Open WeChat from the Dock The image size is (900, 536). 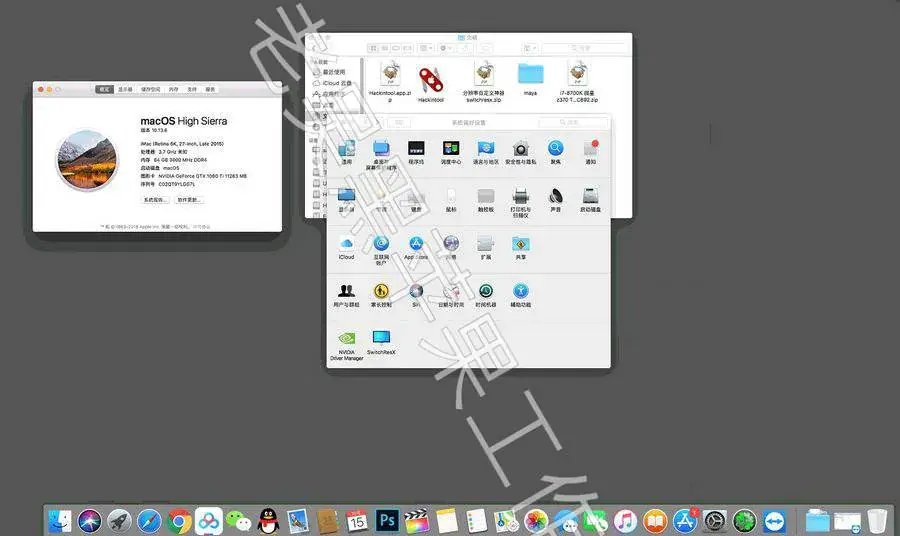(238, 521)
